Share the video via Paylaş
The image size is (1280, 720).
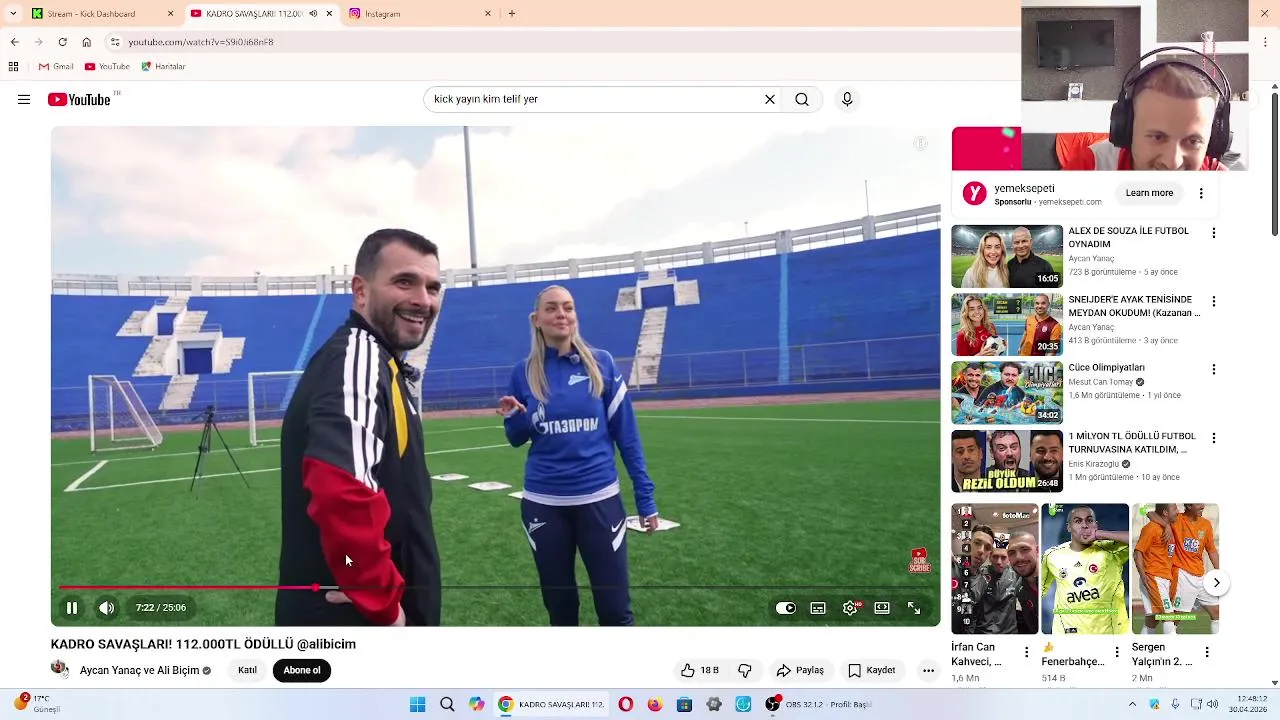pyautogui.click(x=800, y=670)
